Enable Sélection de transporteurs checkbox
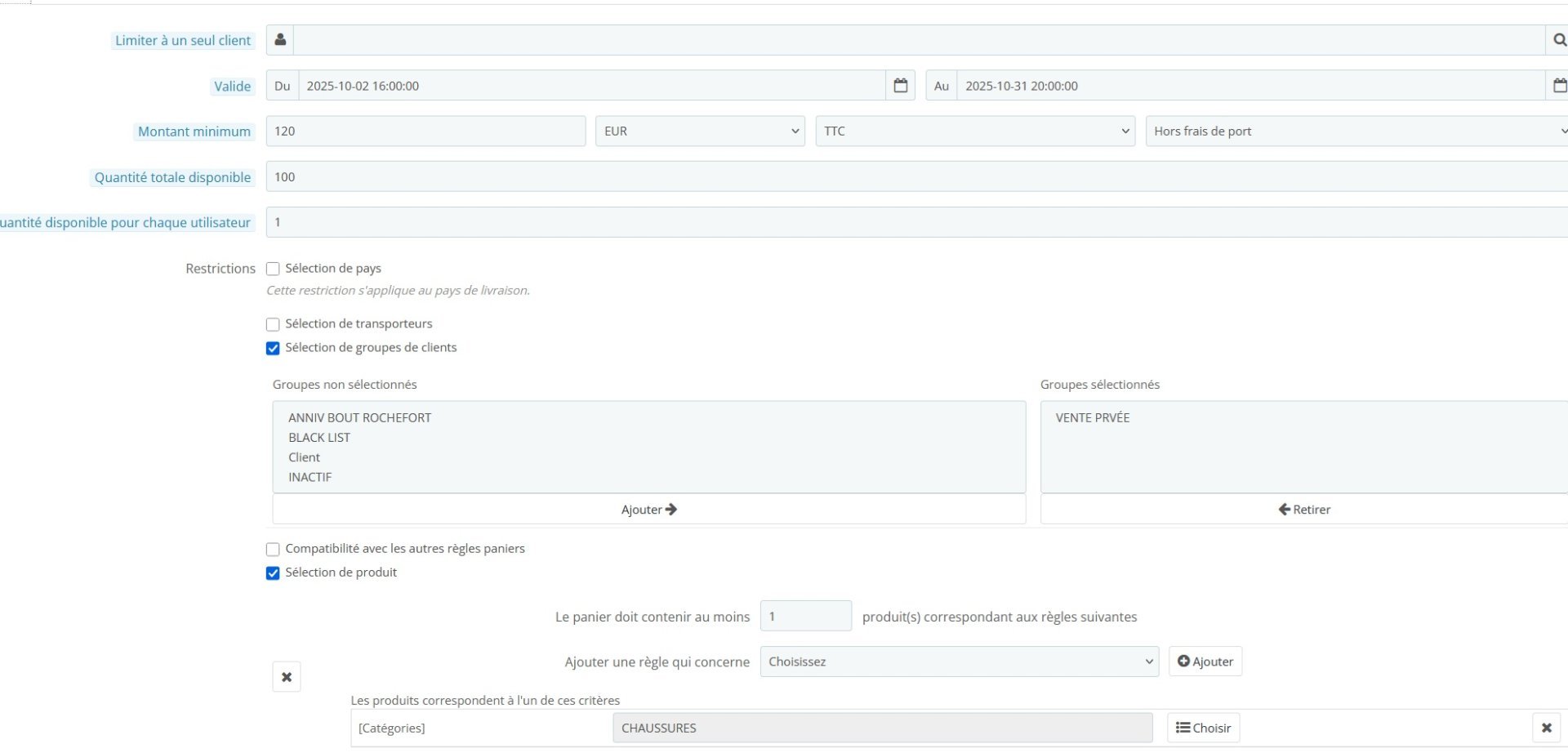 coord(273,324)
